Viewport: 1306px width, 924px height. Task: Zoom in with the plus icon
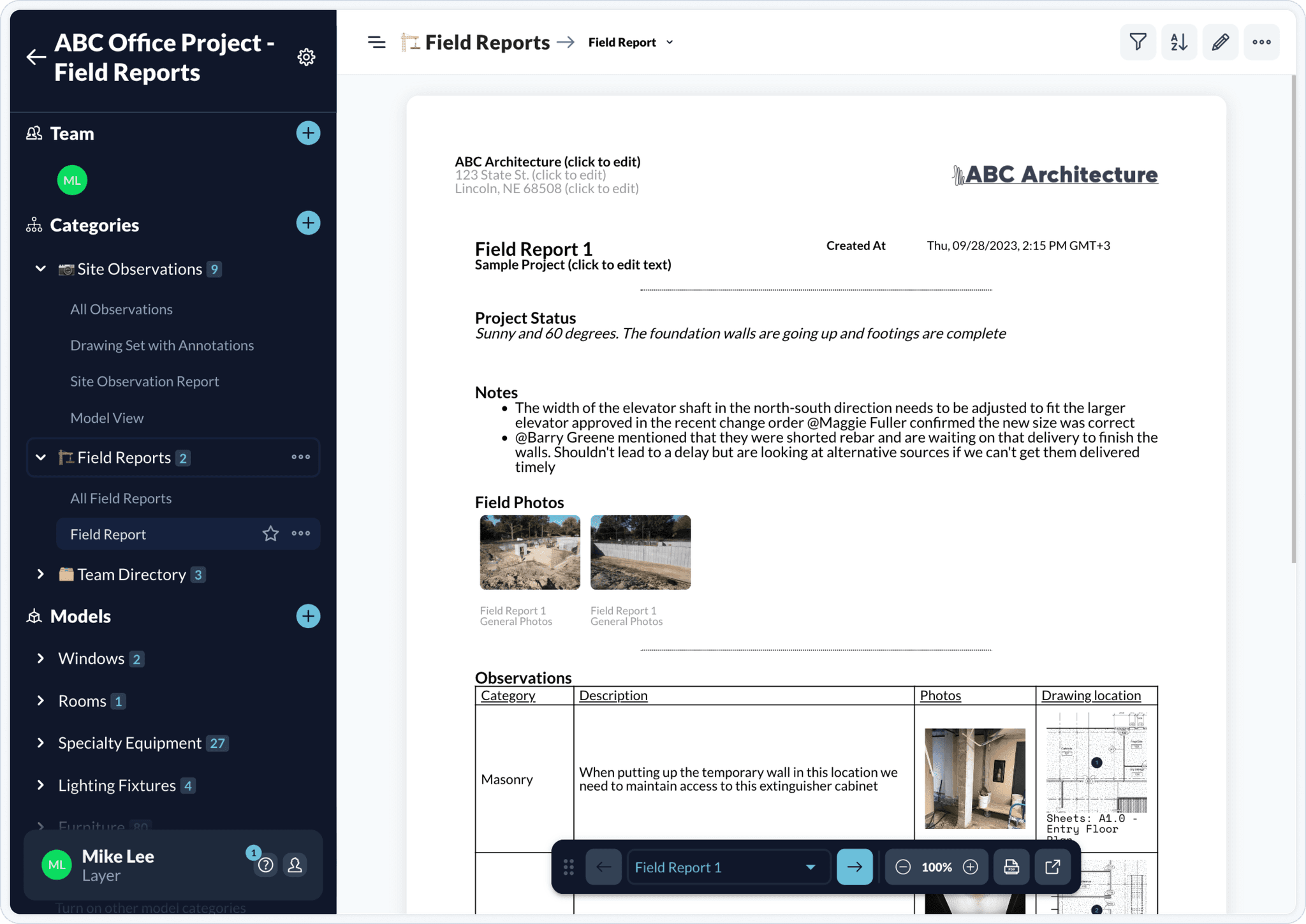pyautogui.click(x=971, y=867)
